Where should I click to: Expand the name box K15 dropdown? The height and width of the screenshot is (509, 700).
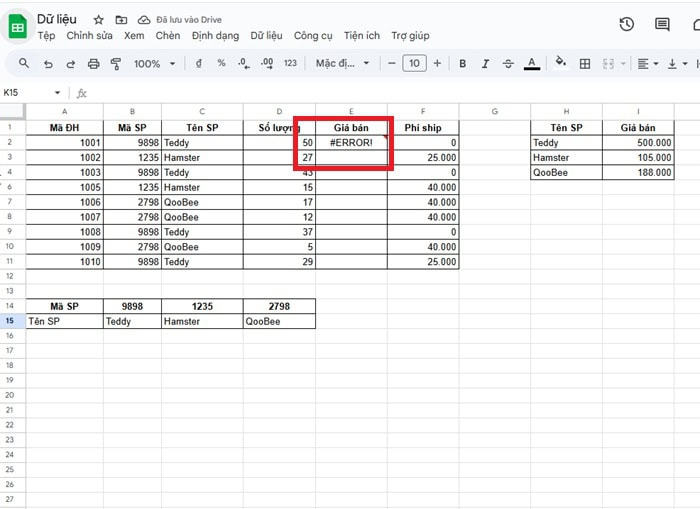click(x=57, y=93)
